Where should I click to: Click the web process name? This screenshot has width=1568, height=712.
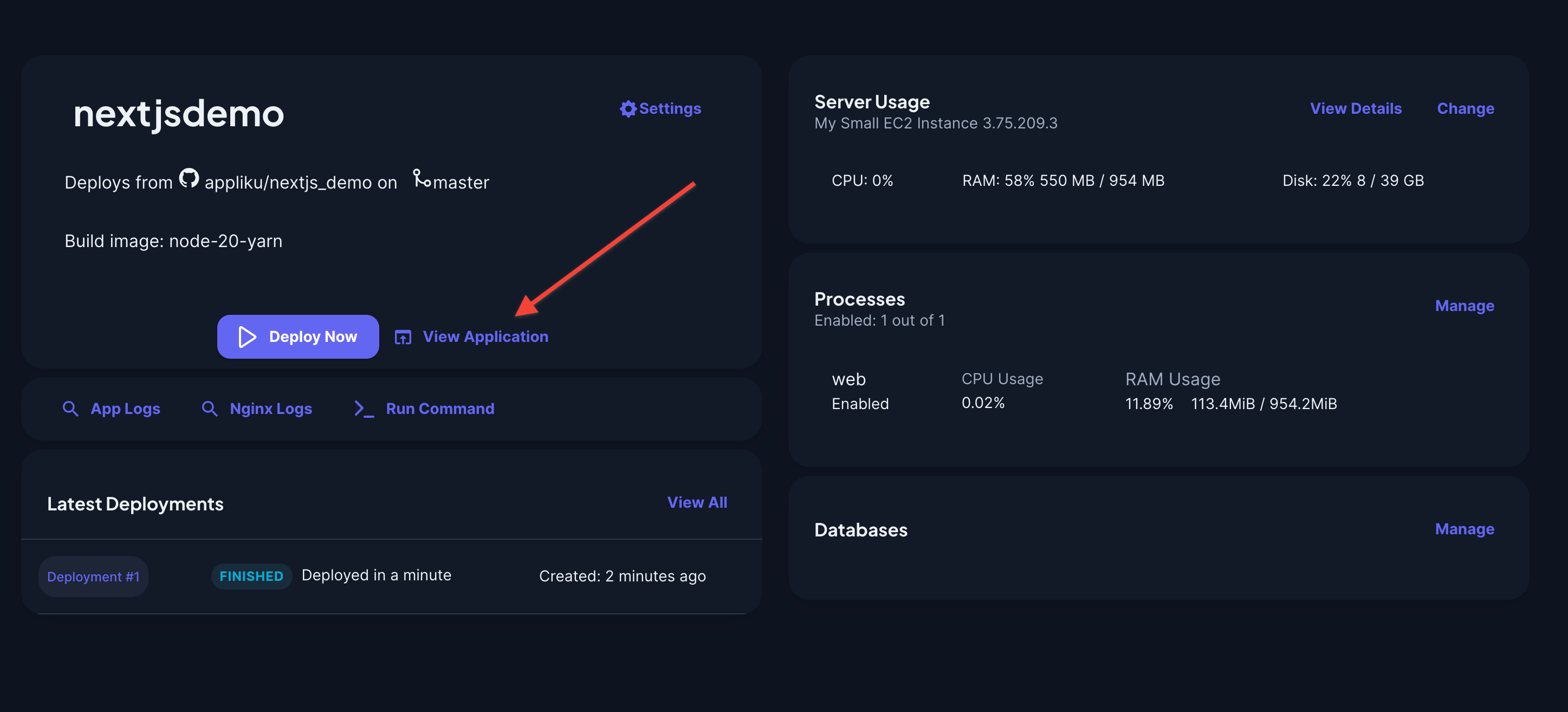[848, 379]
